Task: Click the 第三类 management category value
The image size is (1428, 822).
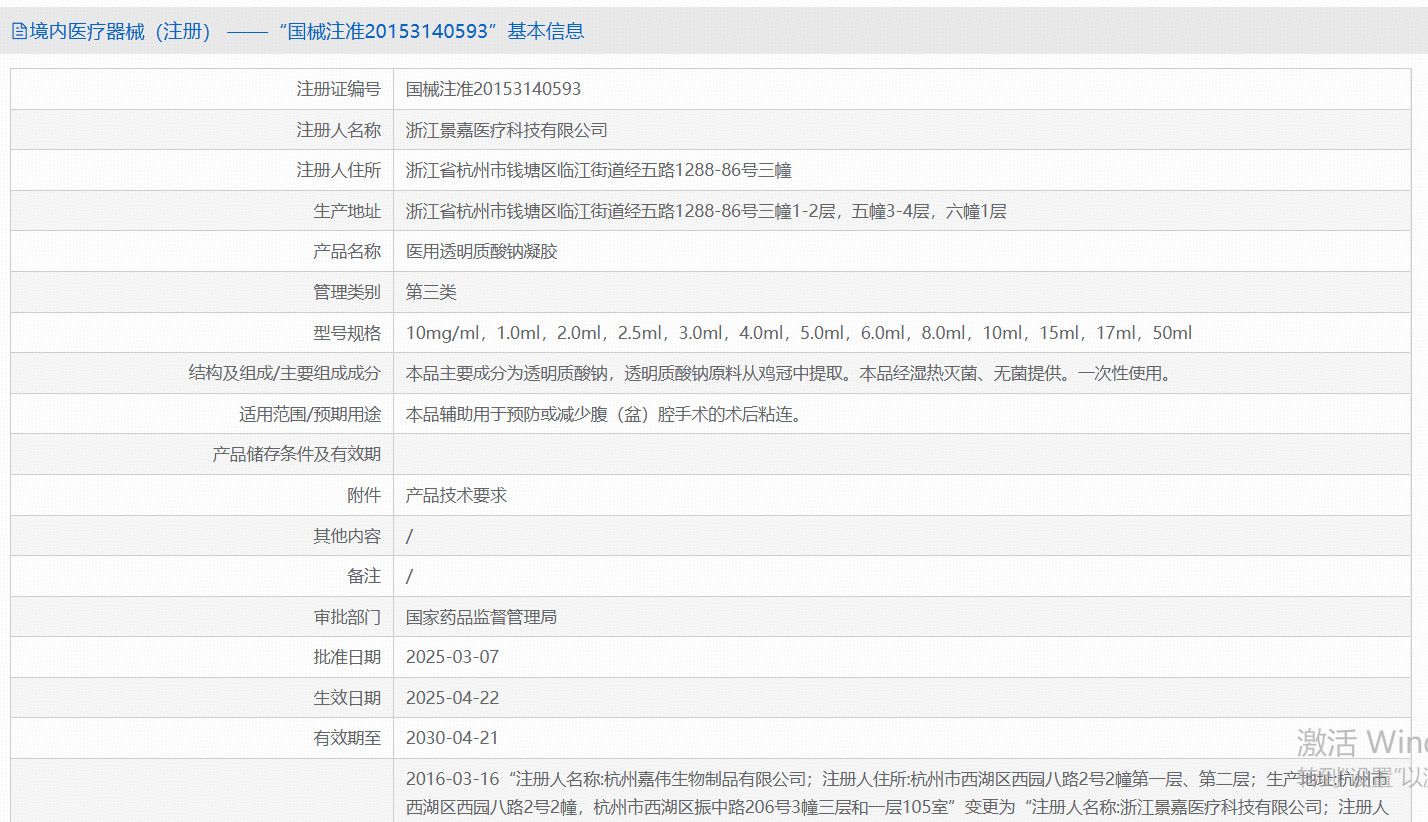Action: click(x=431, y=292)
